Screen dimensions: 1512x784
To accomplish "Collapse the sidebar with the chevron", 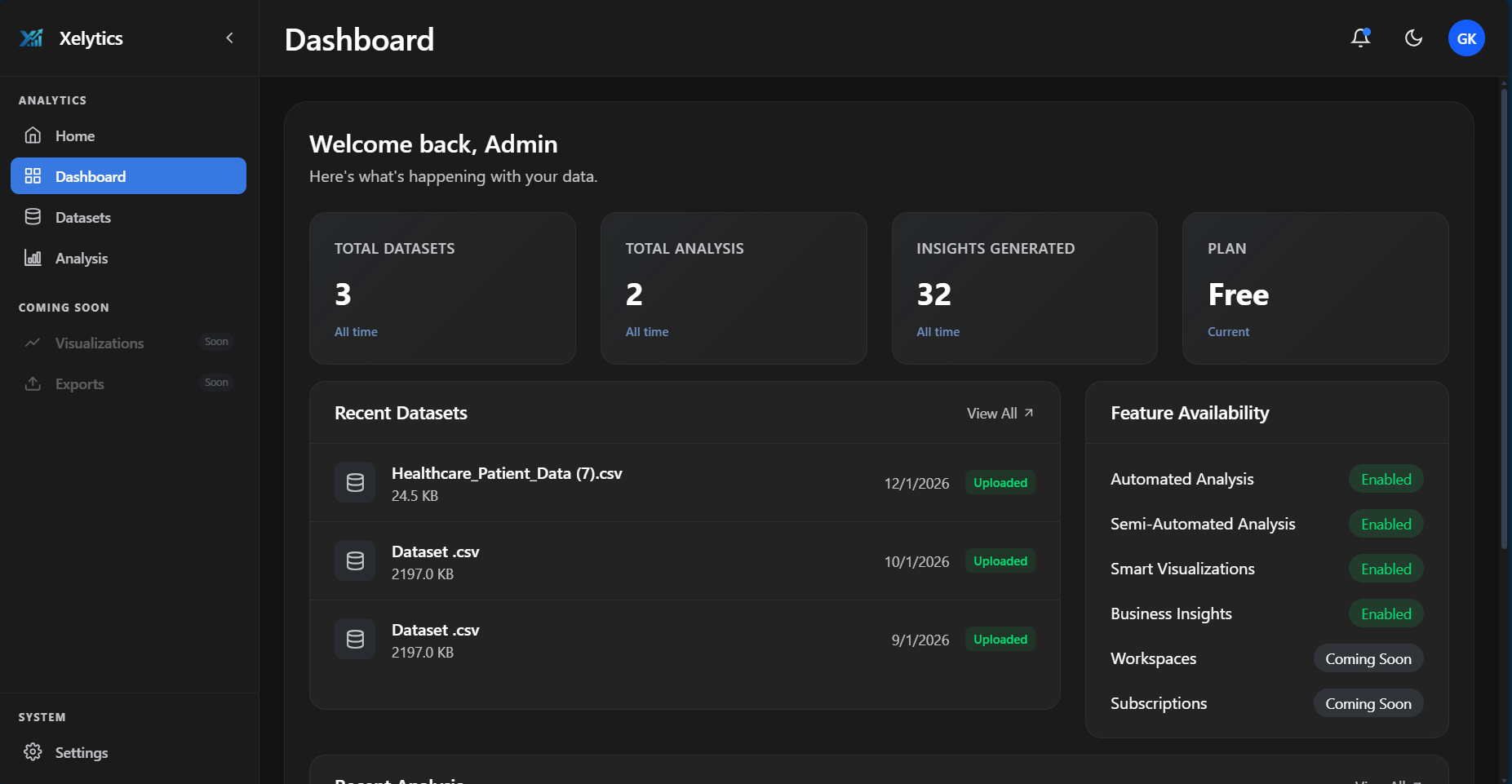I will [229, 38].
